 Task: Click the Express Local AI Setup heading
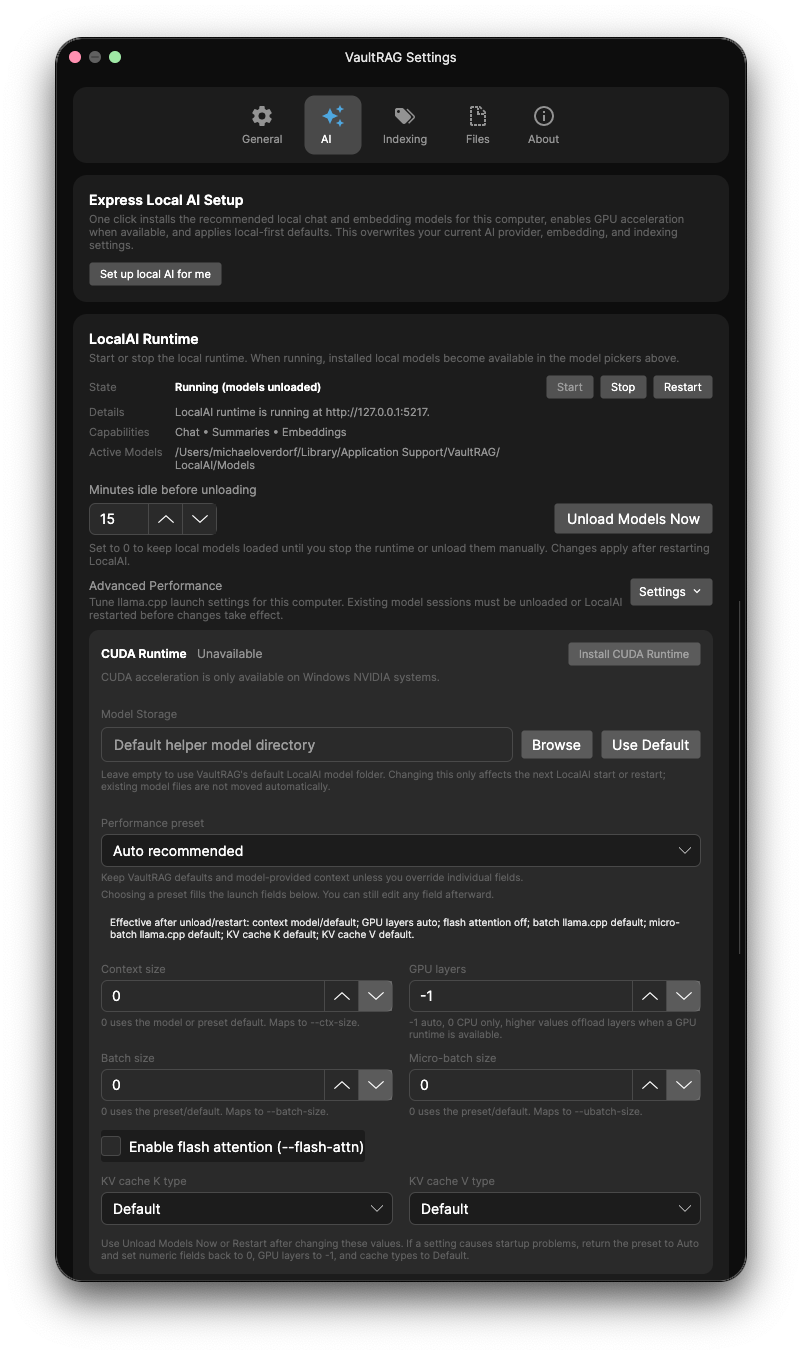tap(166, 200)
